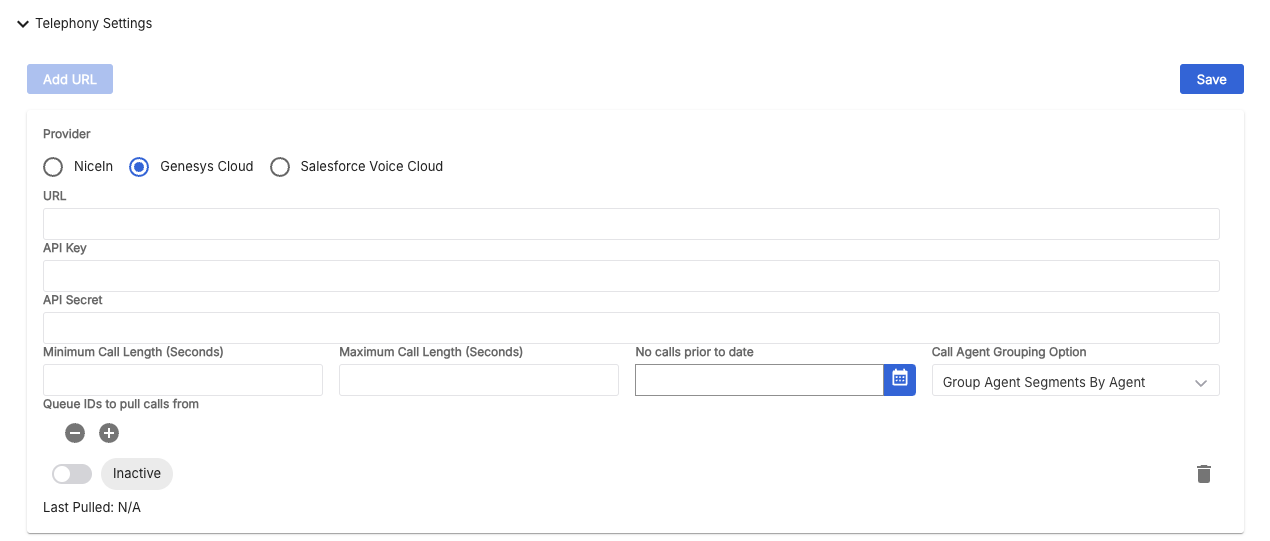Collapse the Telephony Settings section
The image size is (1270, 541).
click(x=23, y=23)
